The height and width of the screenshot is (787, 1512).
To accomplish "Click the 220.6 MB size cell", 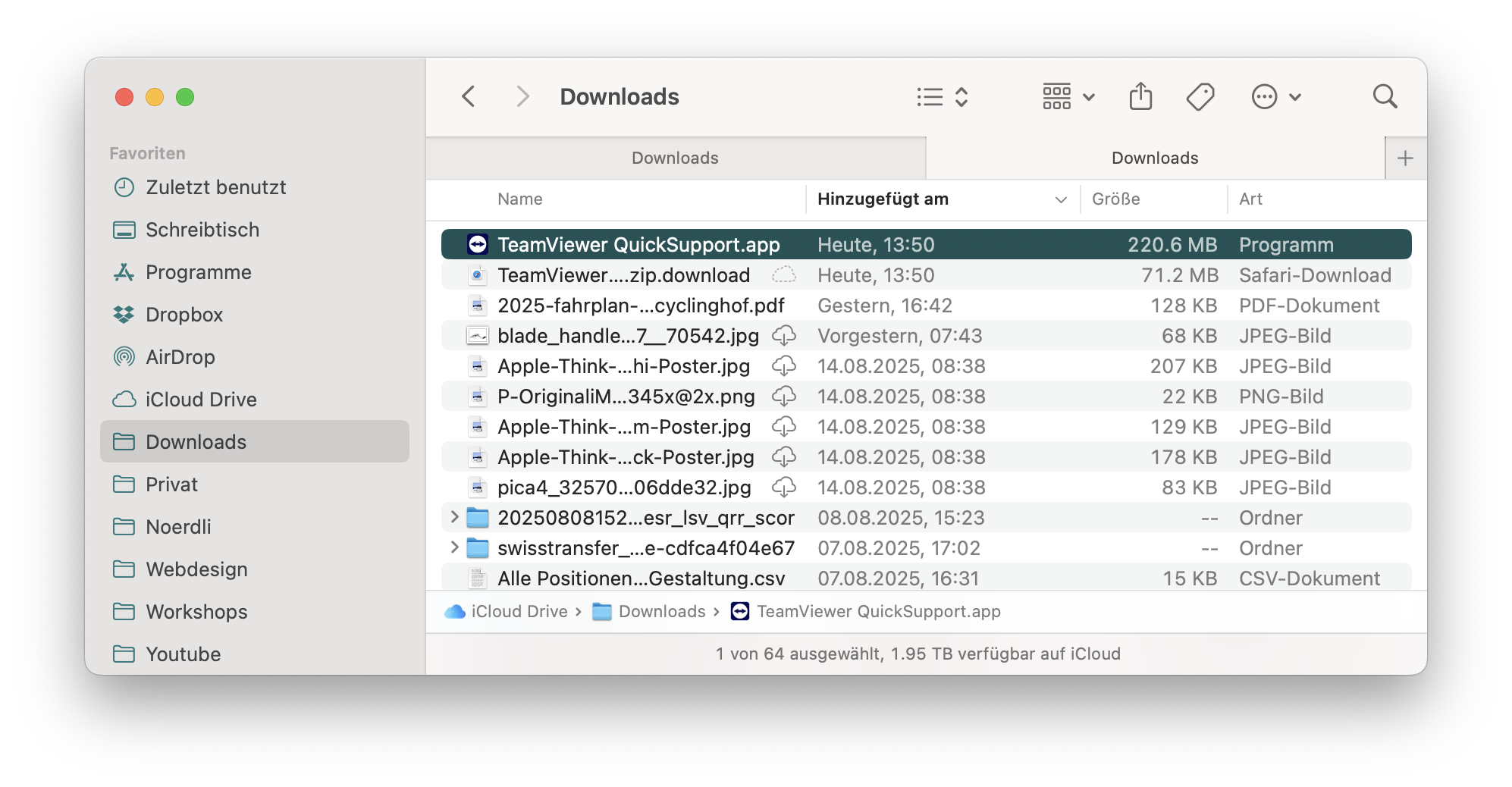I will (1172, 244).
